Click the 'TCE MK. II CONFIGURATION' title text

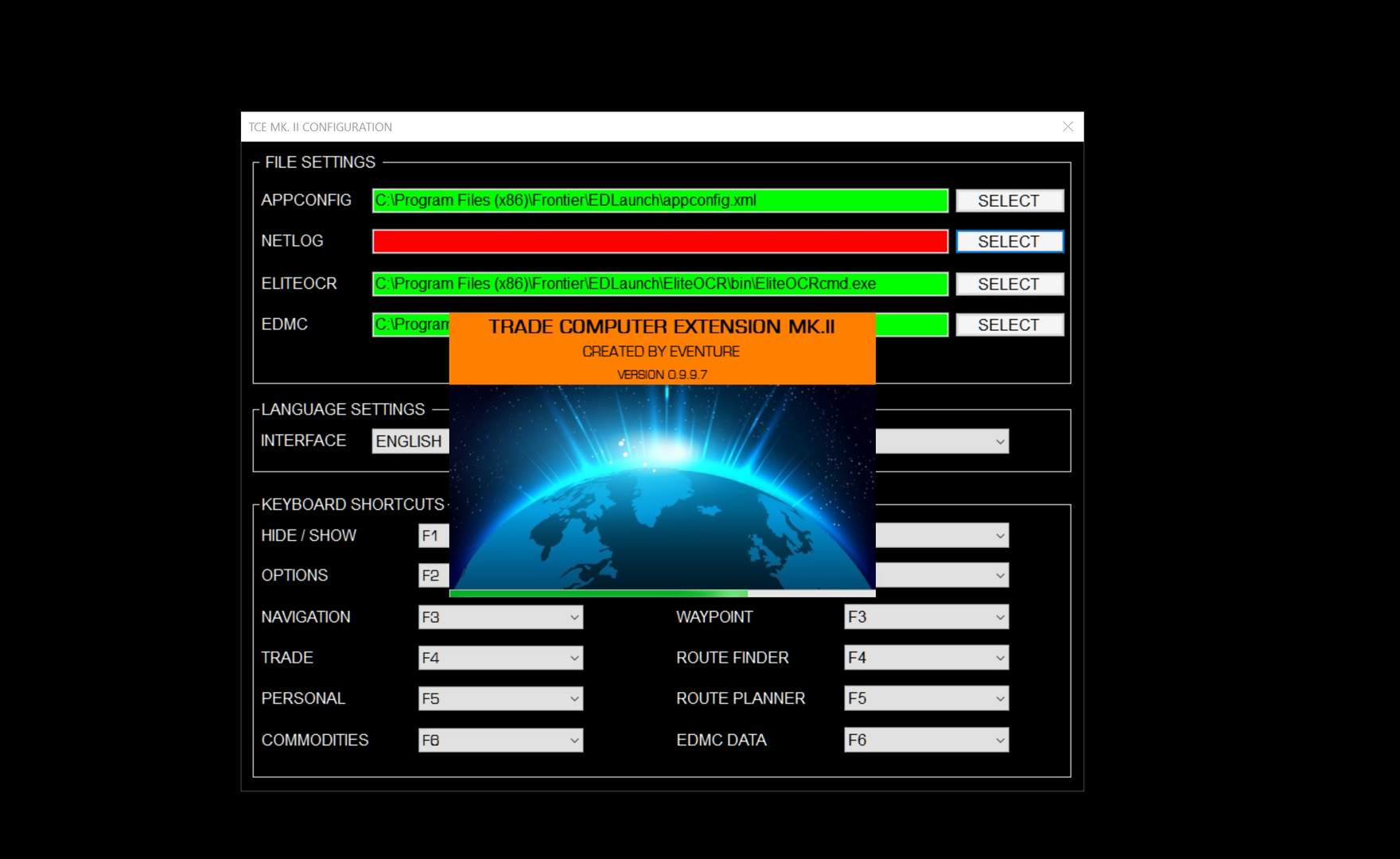point(320,127)
